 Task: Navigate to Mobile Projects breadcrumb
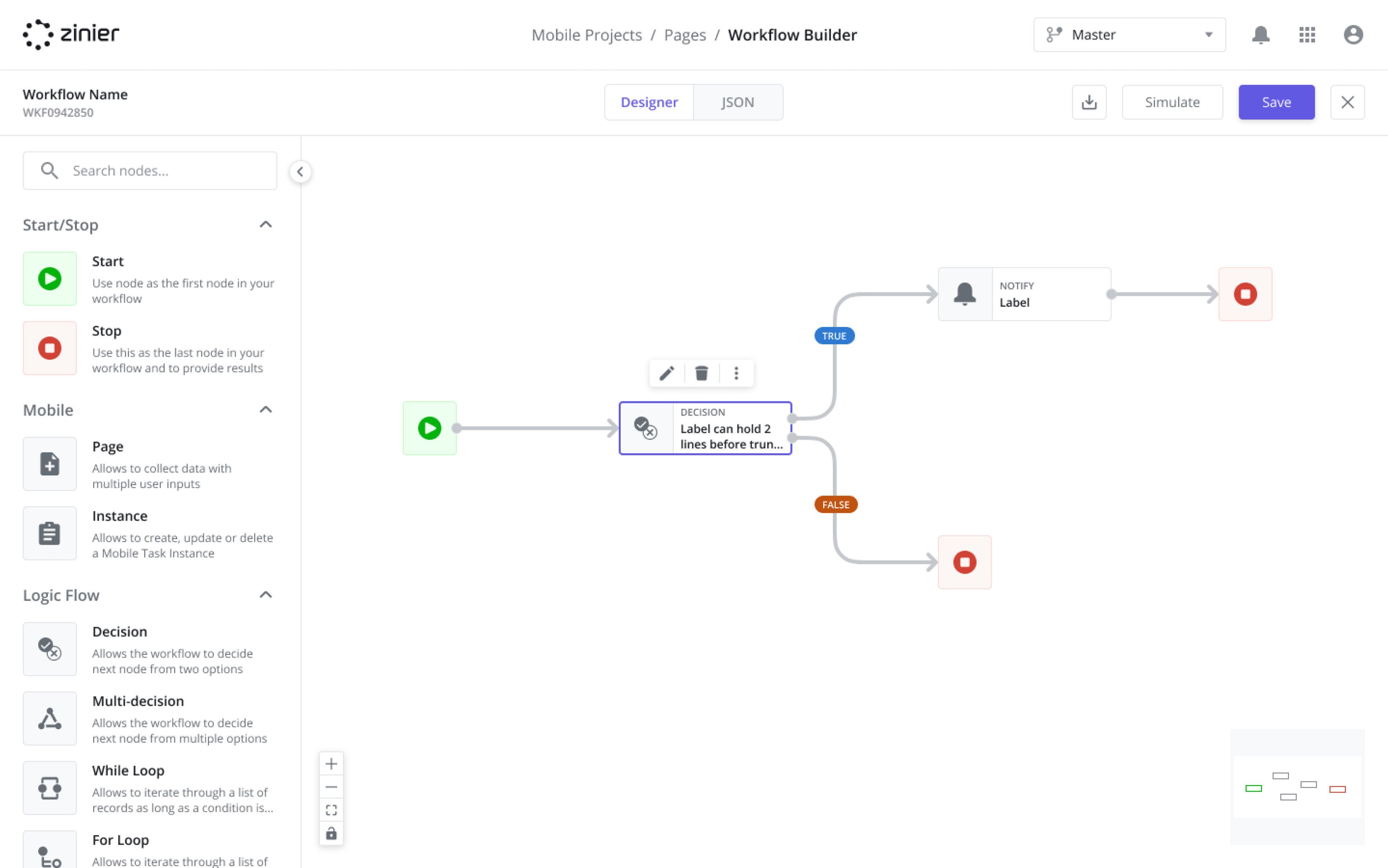click(x=587, y=35)
